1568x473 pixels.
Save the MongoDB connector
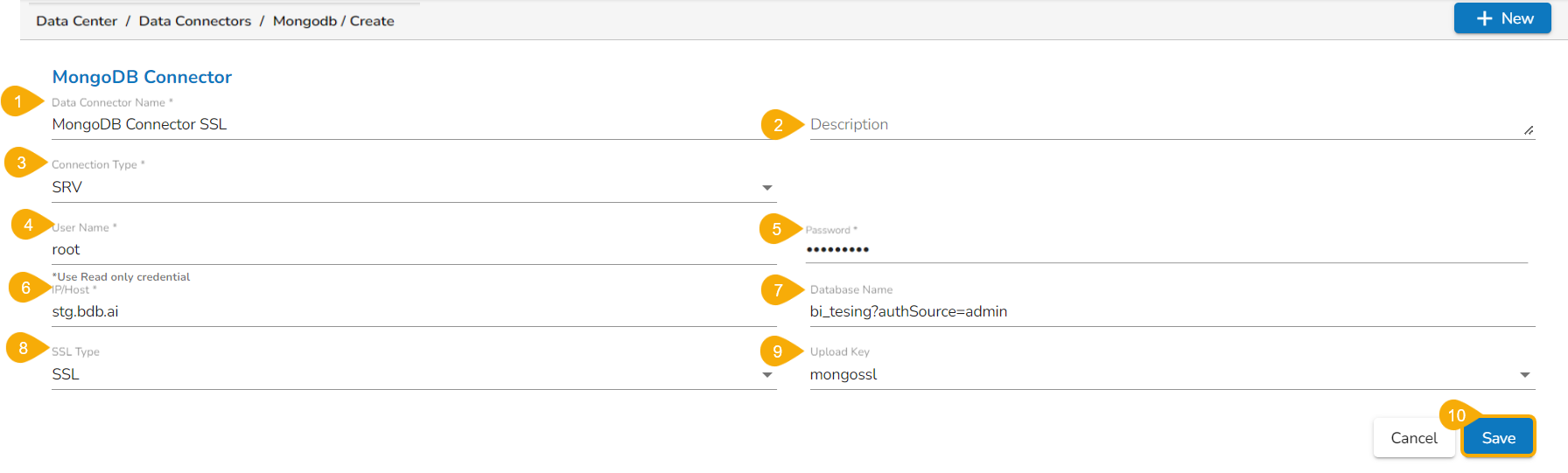(1498, 438)
